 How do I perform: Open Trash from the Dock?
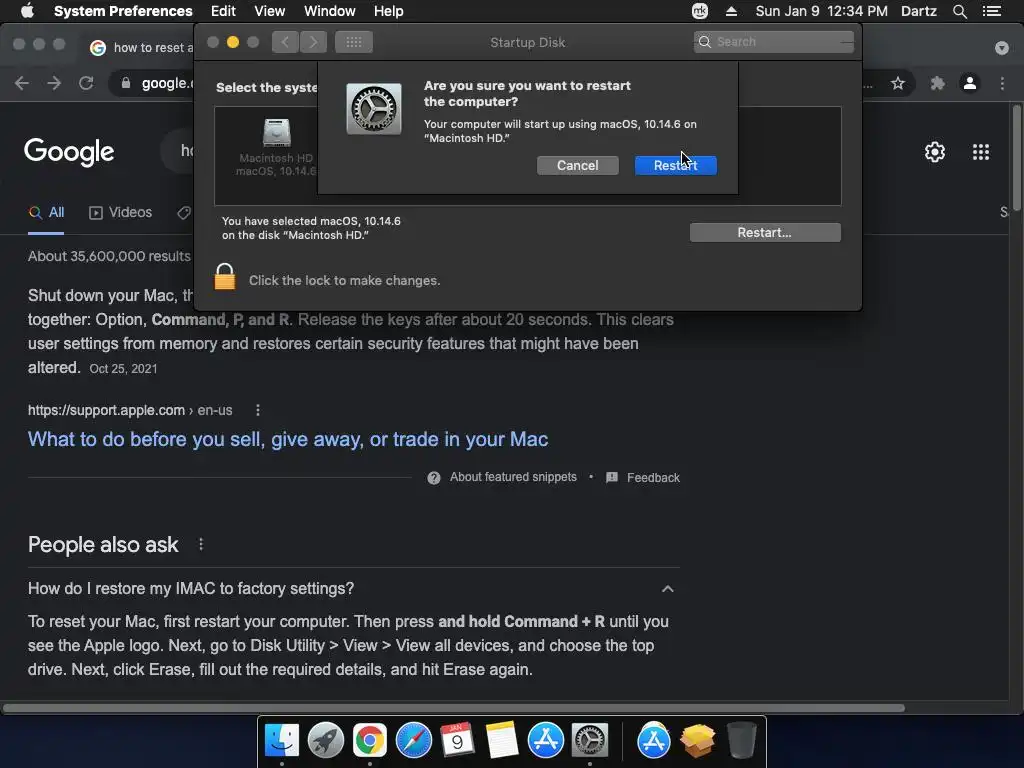(741, 741)
